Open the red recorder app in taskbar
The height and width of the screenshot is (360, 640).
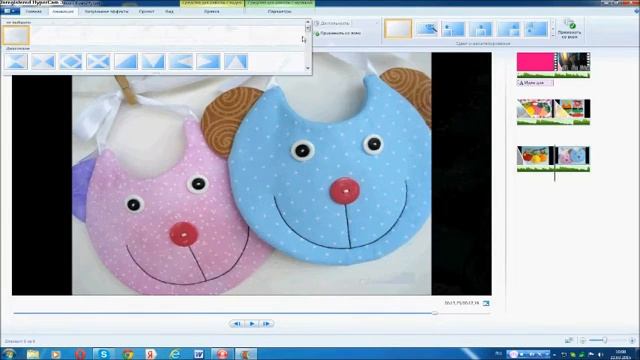[x=222, y=354]
